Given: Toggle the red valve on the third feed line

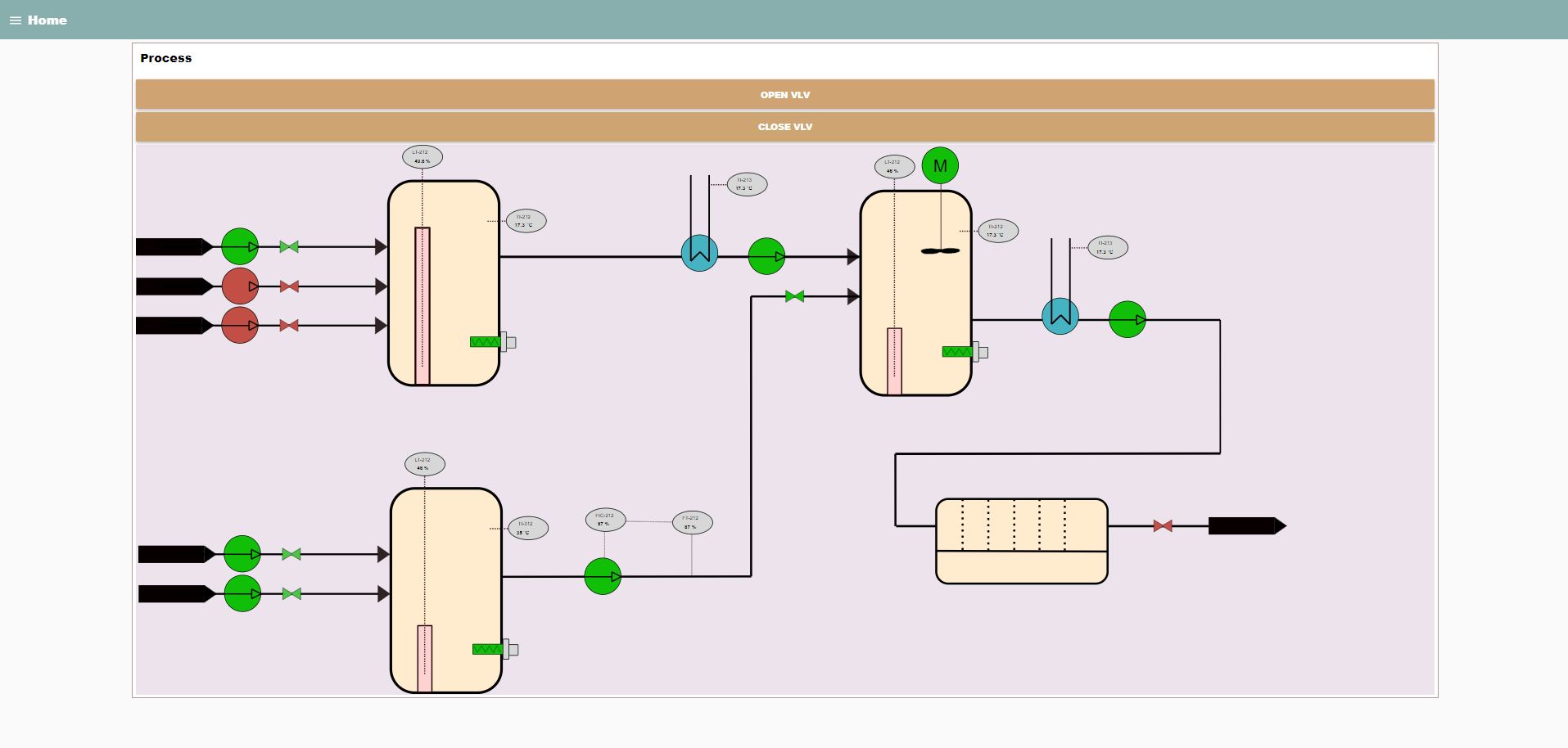Looking at the screenshot, I should [x=289, y=326].
